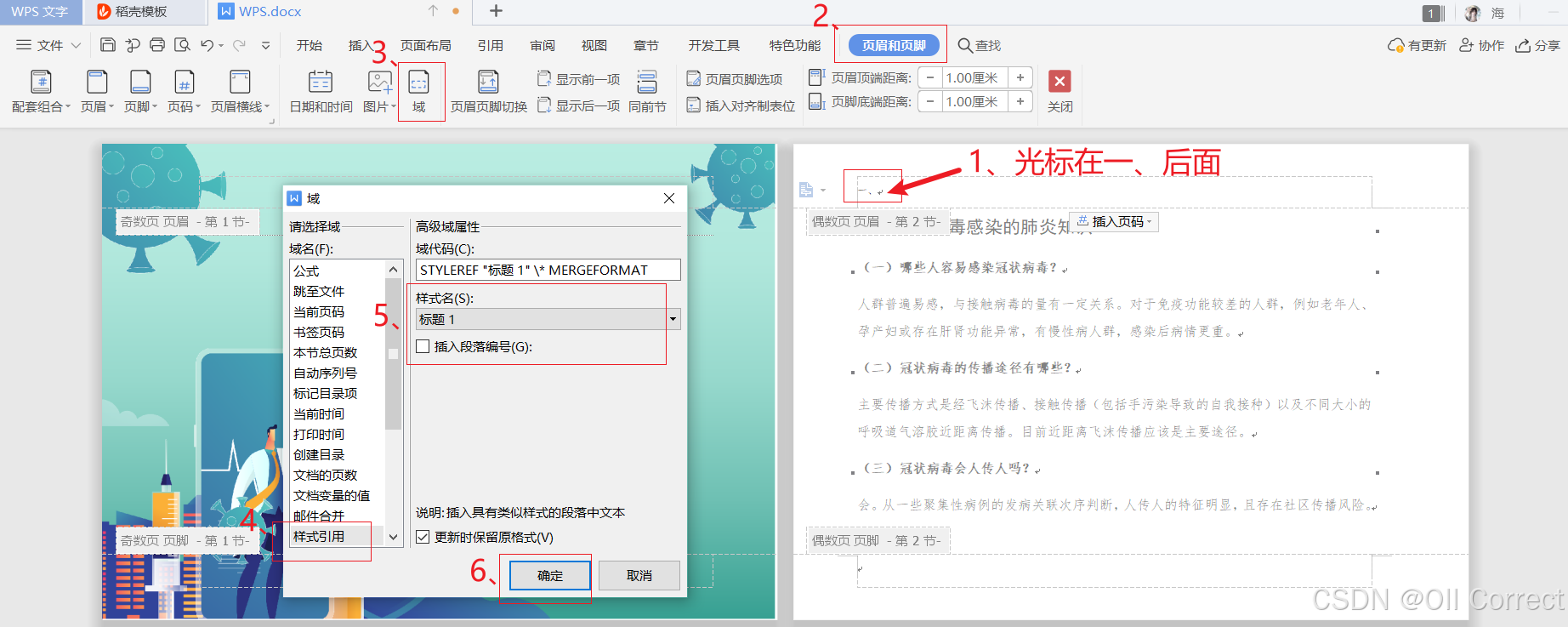Open a new tab with plus button
1568x627 pixels.
pos(497,11)
